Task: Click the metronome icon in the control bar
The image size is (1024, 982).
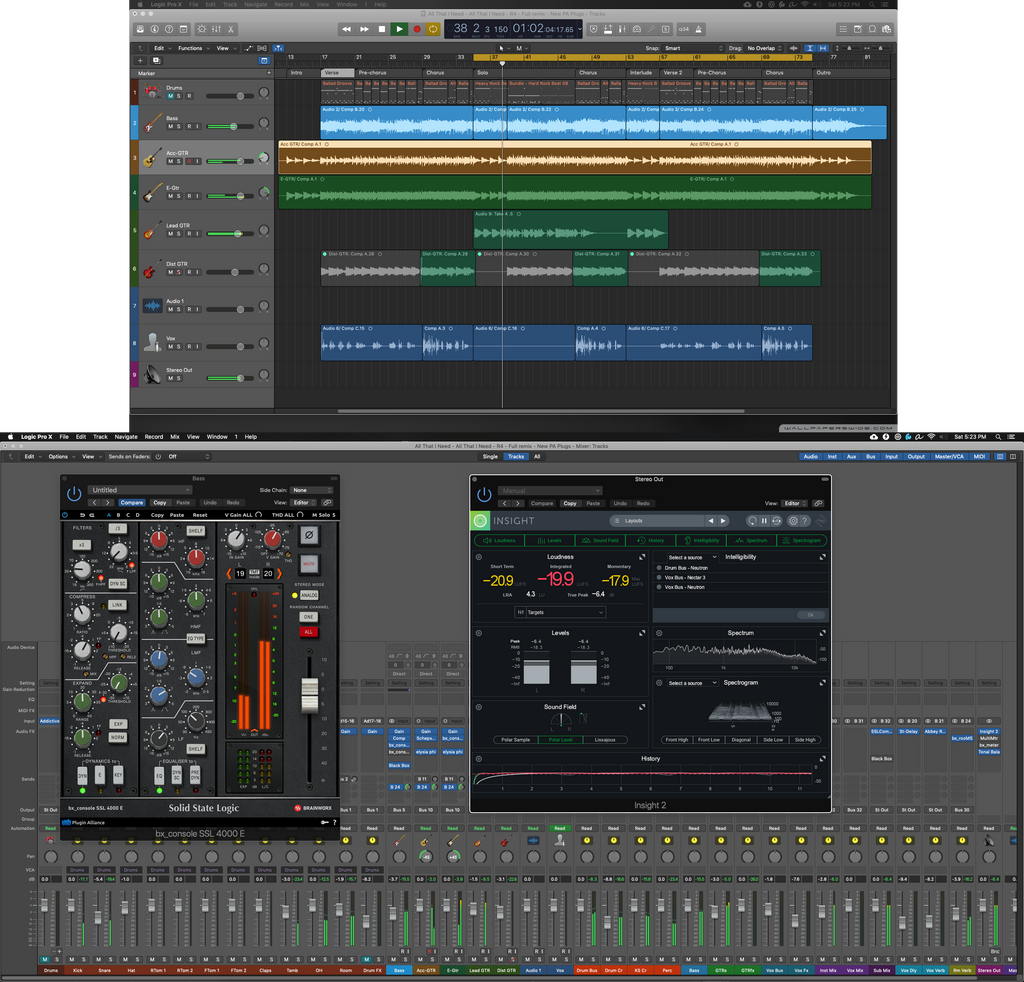Action: (x=699, y=29)
